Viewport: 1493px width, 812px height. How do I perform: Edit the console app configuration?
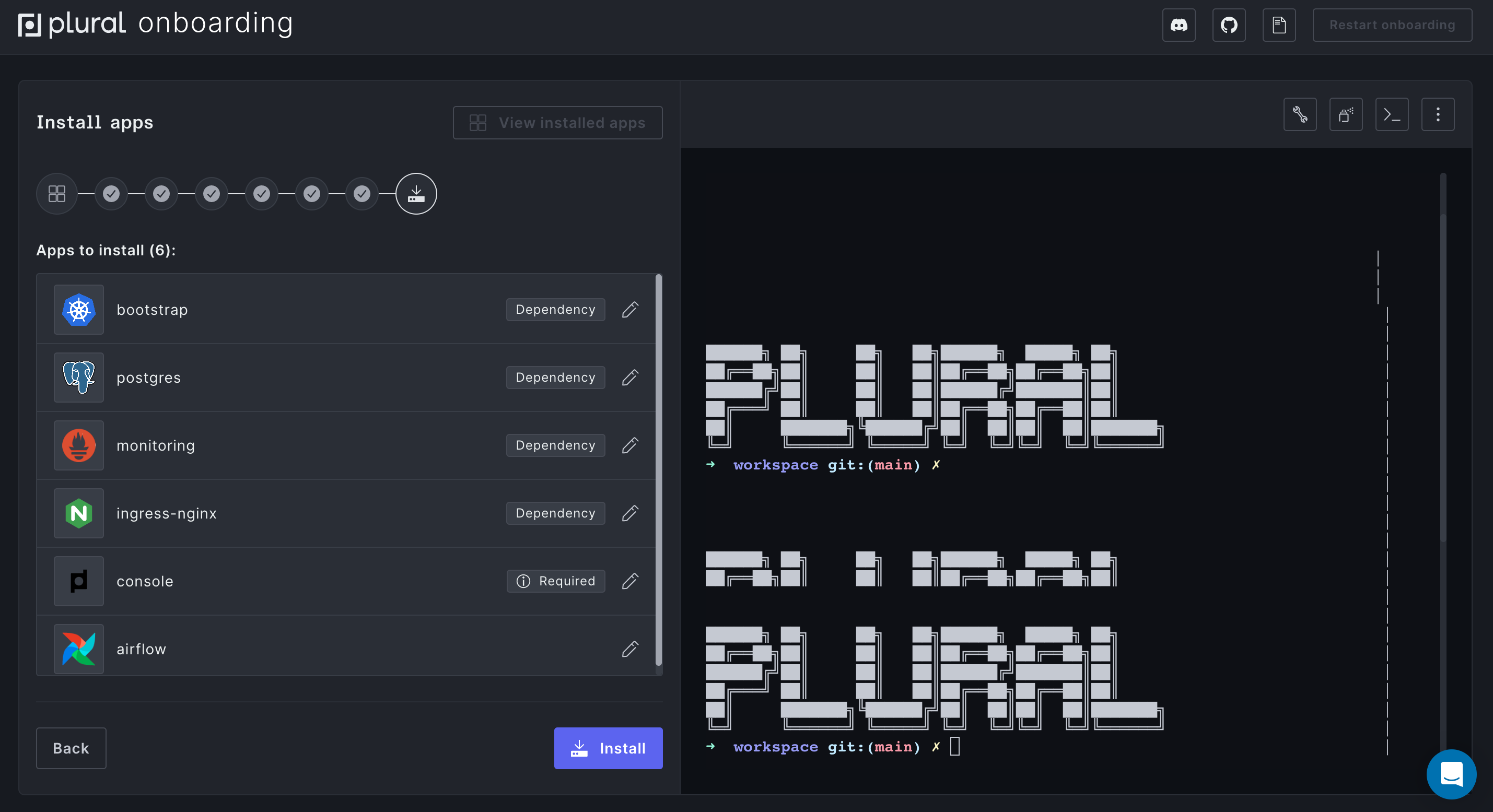[630, 581]
